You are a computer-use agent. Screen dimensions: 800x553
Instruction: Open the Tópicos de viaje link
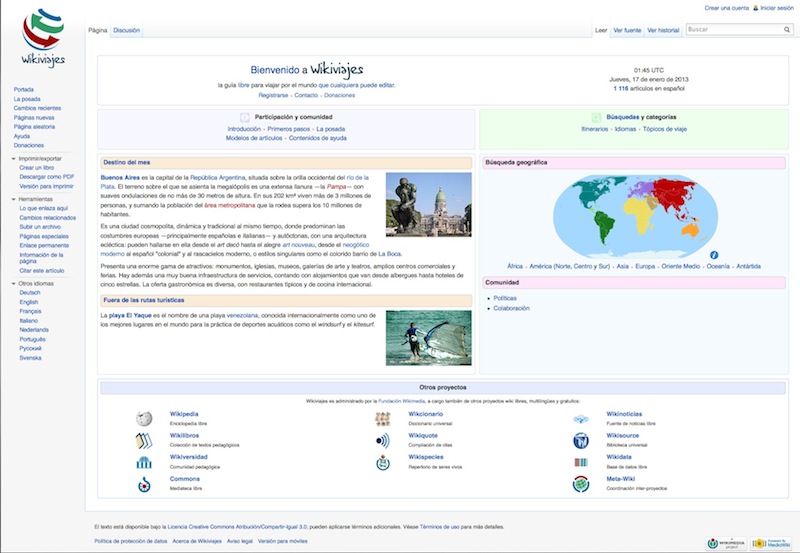coord(665,129)
